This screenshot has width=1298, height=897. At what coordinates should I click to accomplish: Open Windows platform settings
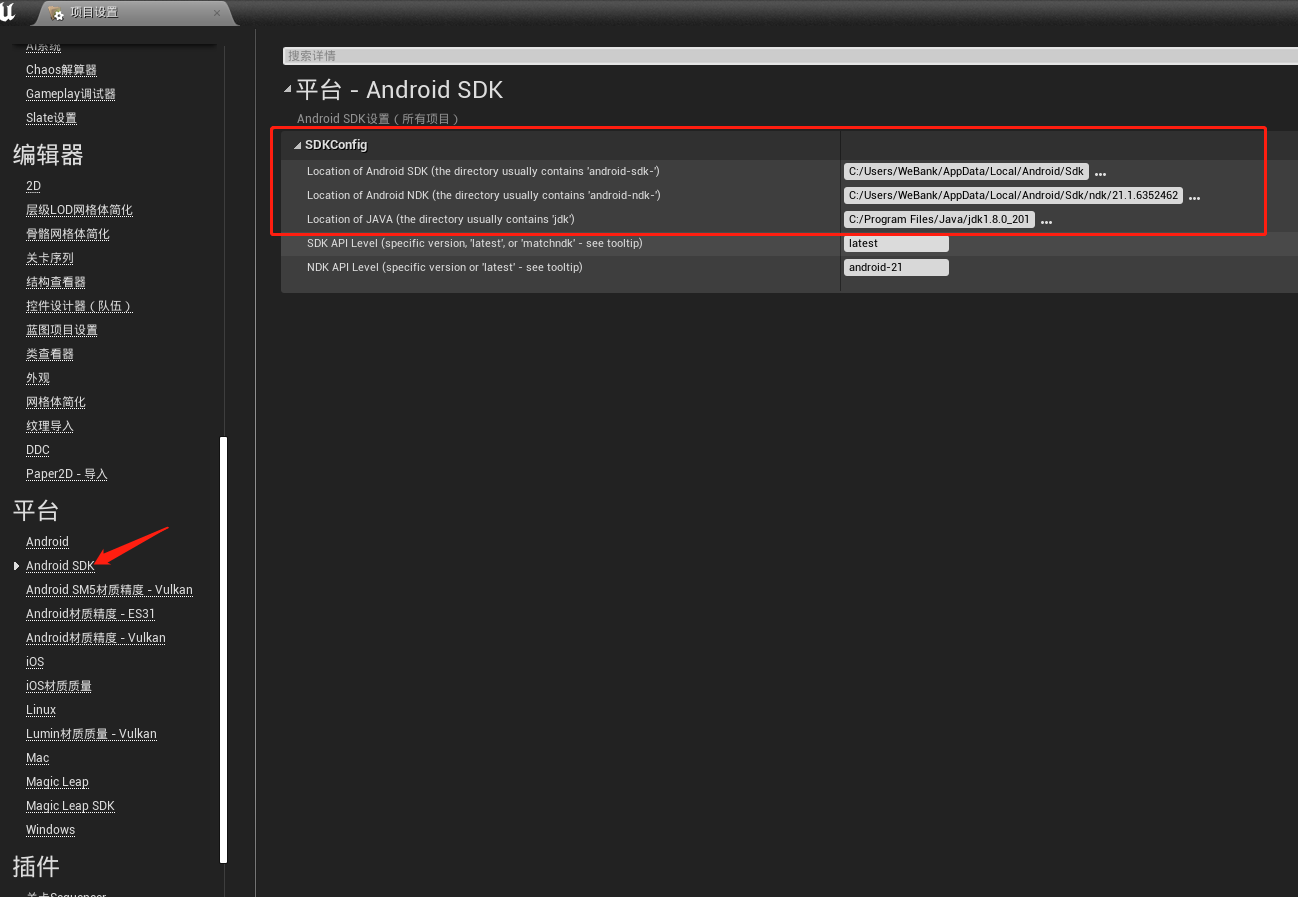tap(50, 830)
